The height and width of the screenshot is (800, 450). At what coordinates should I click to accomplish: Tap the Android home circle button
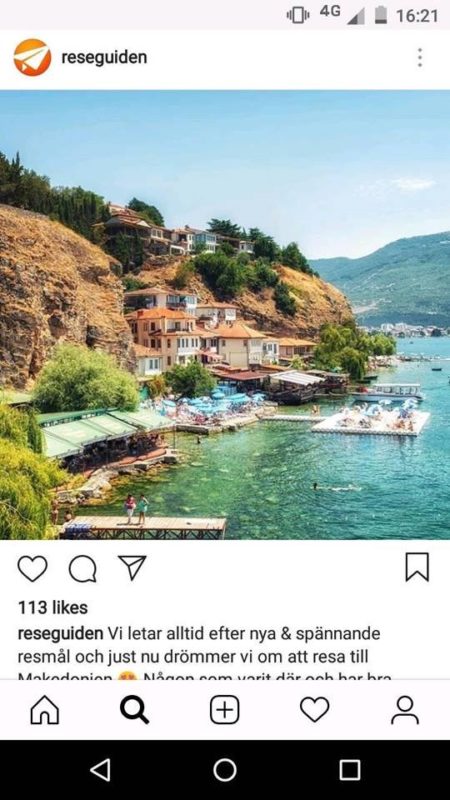pyautogui.click(x=225, y=770)
